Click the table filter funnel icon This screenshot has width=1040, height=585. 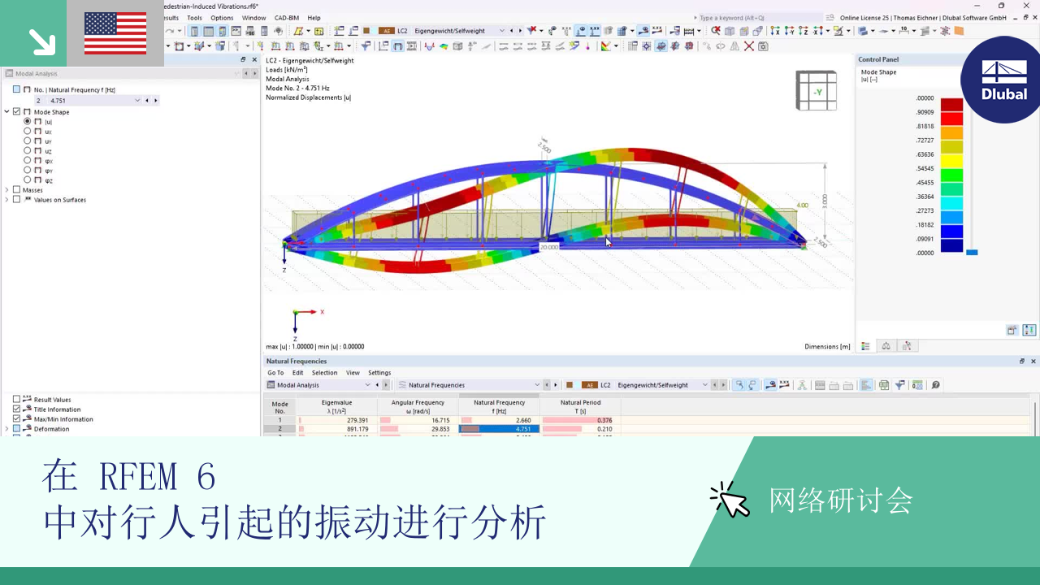(x=900, y=385)
